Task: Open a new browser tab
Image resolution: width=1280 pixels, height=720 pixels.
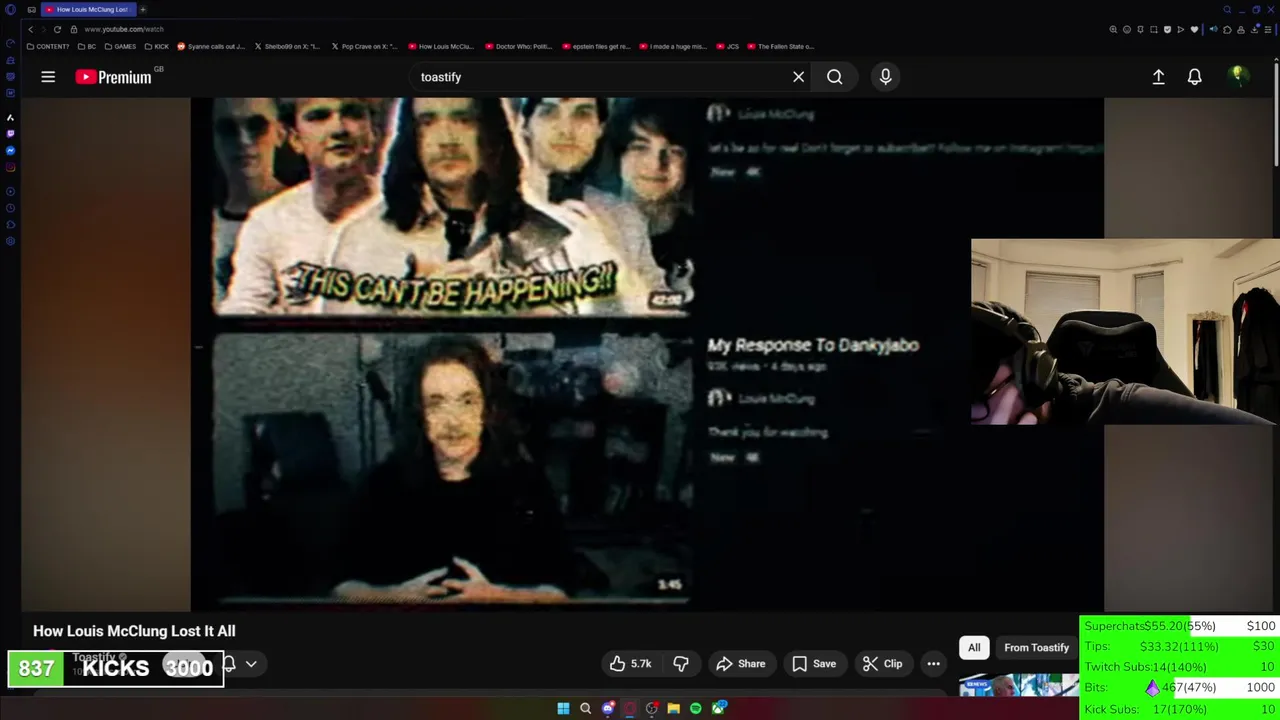Action: [143, 9]
